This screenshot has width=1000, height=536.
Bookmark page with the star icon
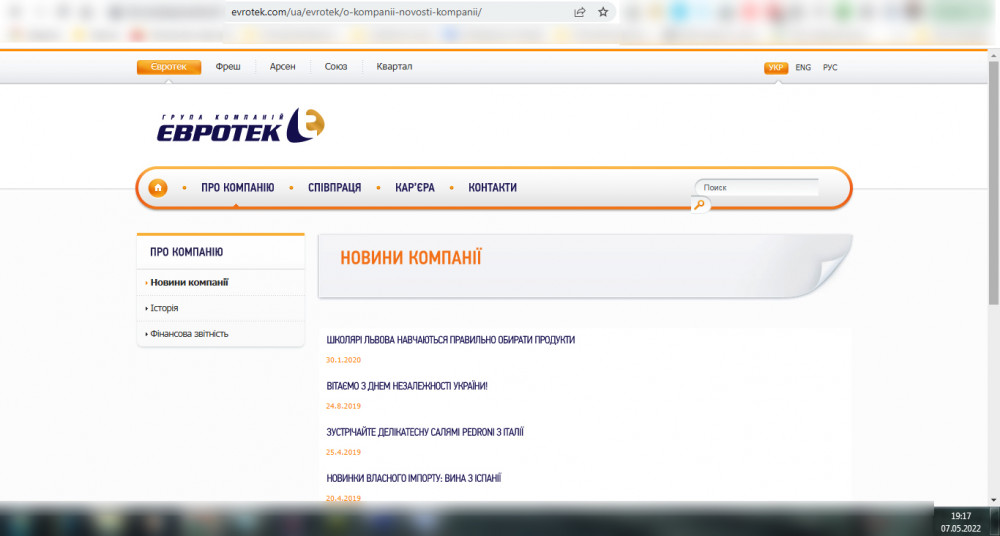click(x=603, y=12)
